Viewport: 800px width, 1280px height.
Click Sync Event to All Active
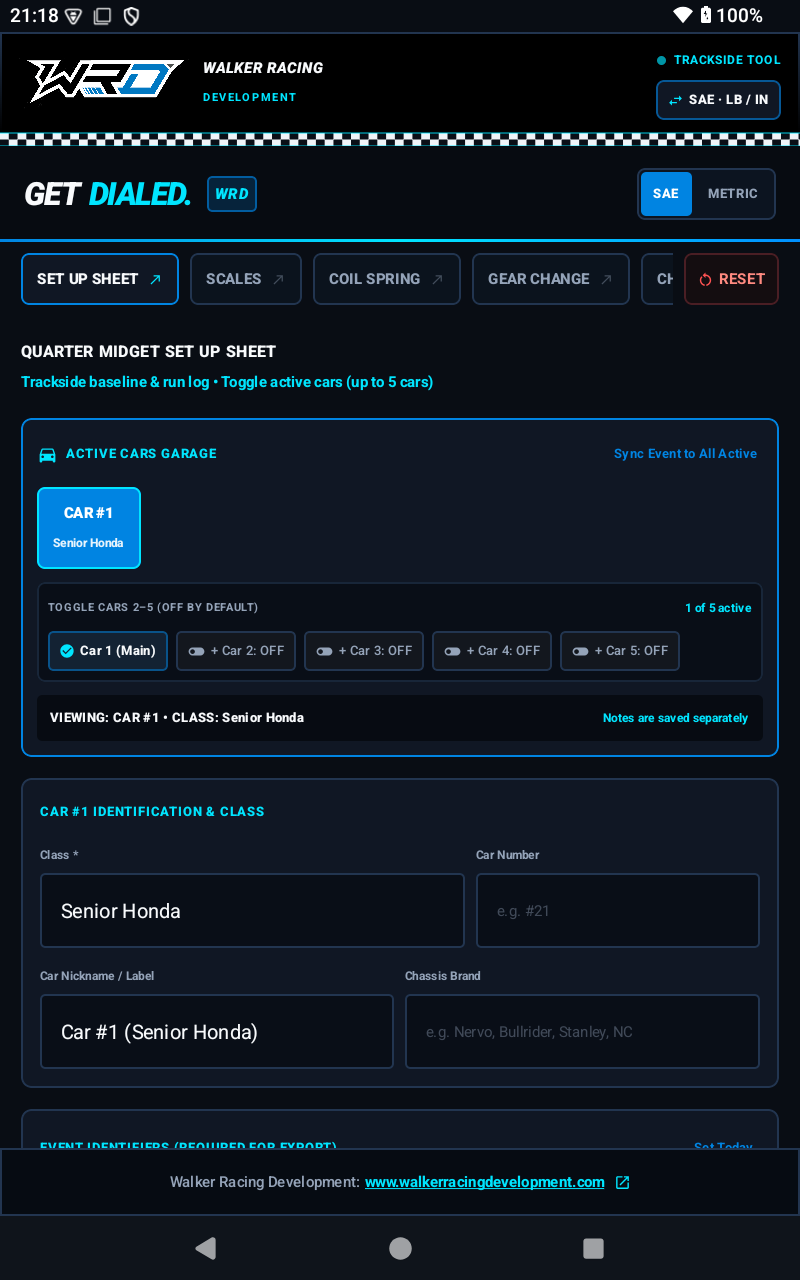[685, 454]
